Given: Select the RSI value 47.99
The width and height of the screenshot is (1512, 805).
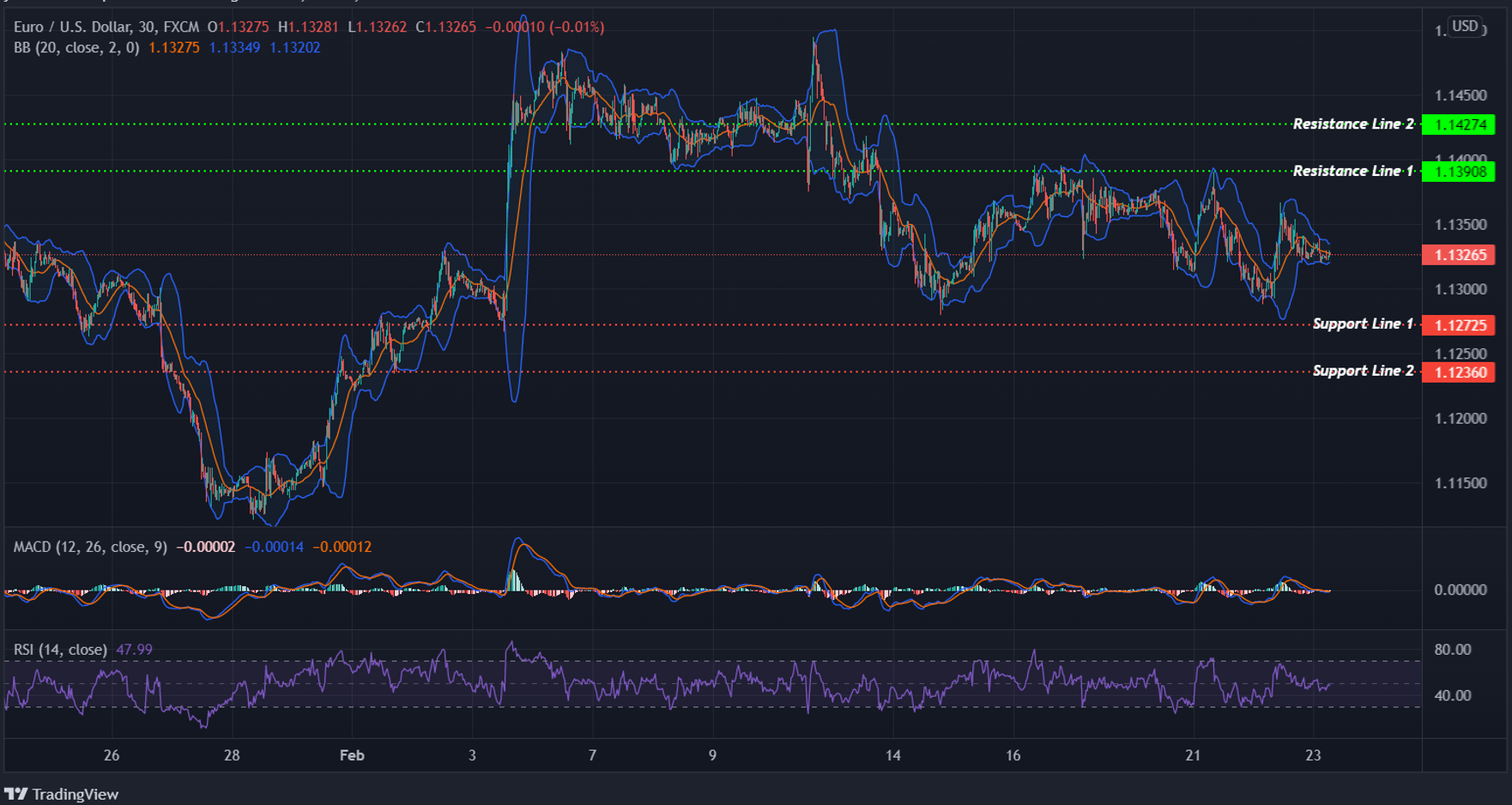Looking at the screenshot, I should (x=134, y=650).
